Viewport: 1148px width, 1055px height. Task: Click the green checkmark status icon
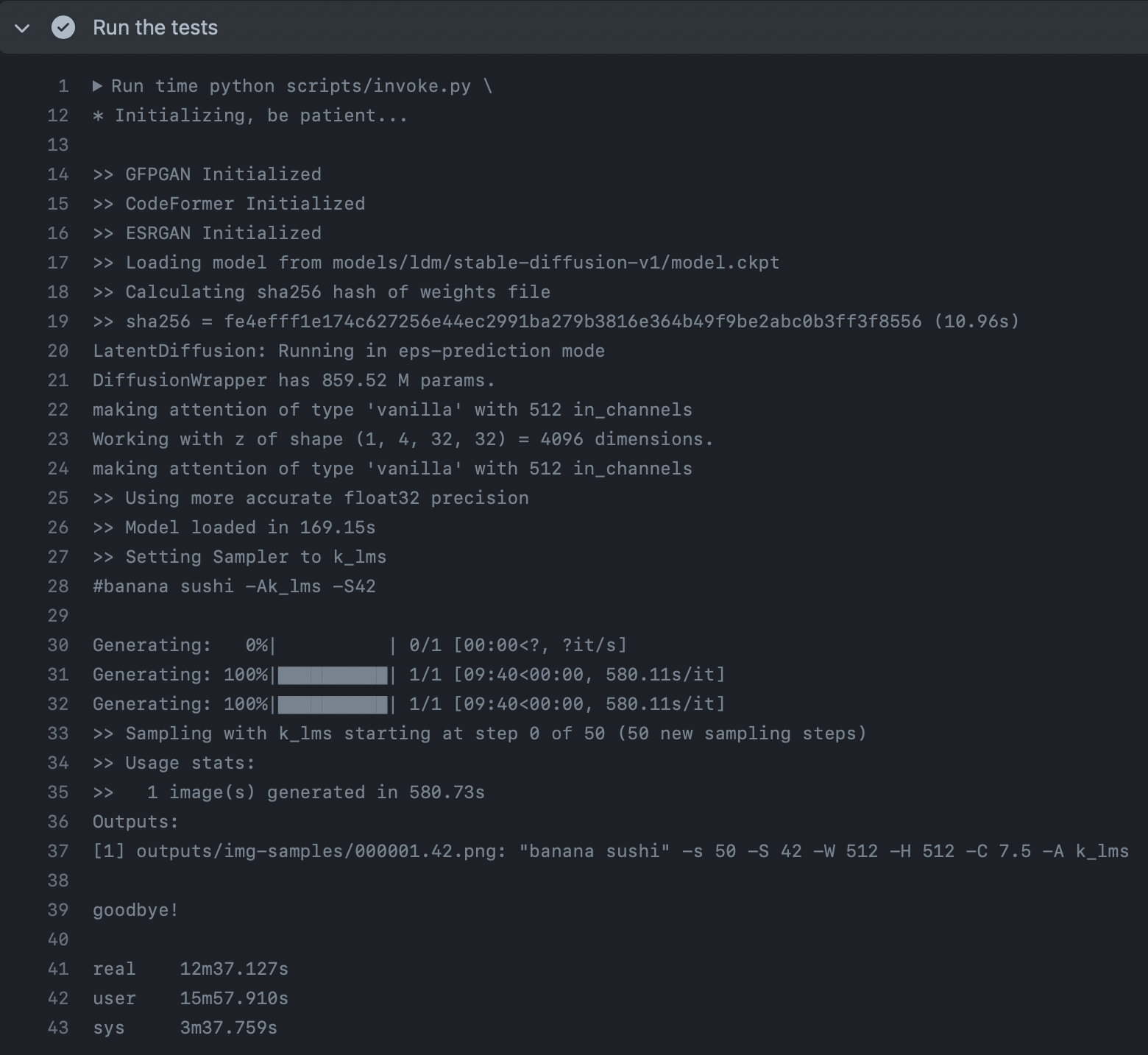(63, 28)
